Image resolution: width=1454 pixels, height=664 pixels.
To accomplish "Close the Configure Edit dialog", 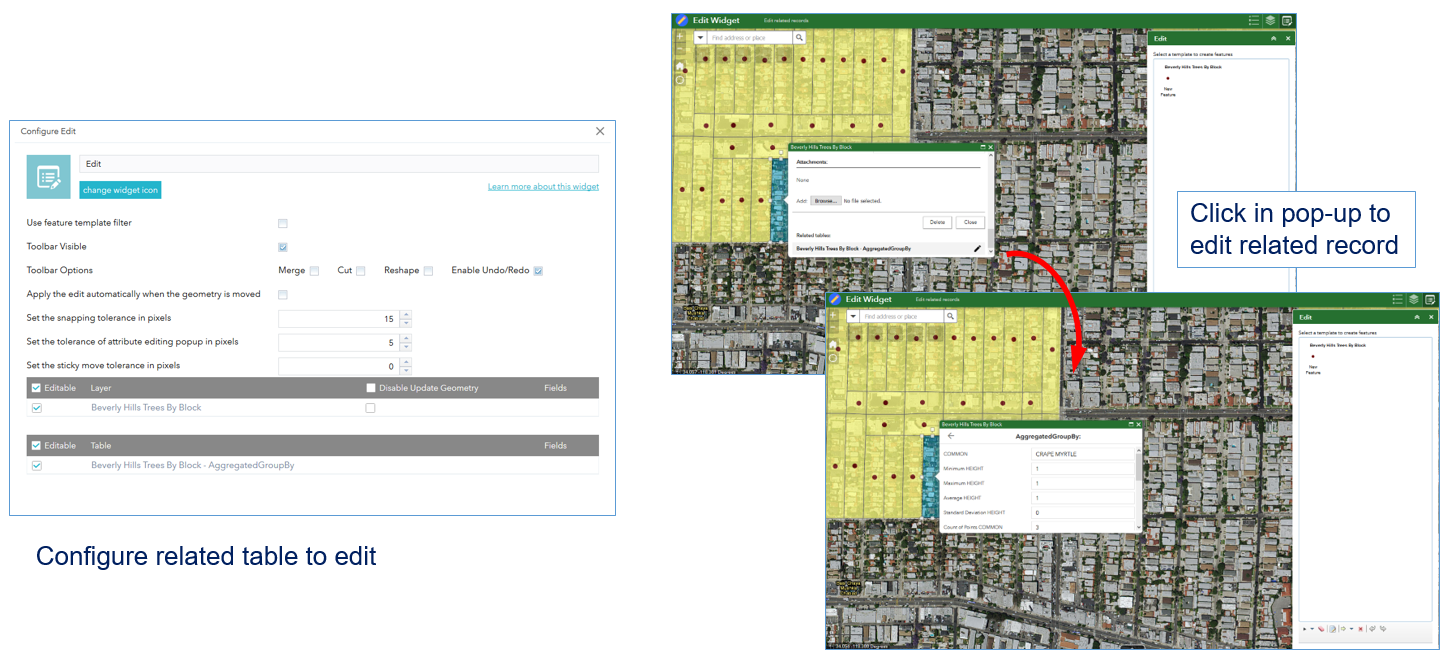I will (x=600, y=131).
